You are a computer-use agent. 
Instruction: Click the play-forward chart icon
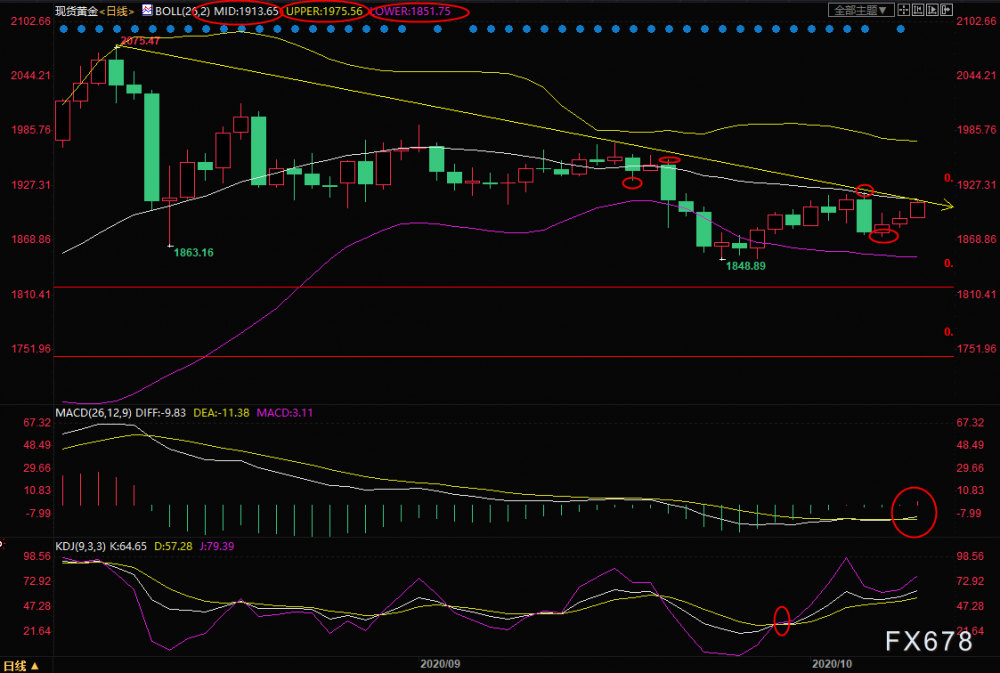[x=932, y=10]
